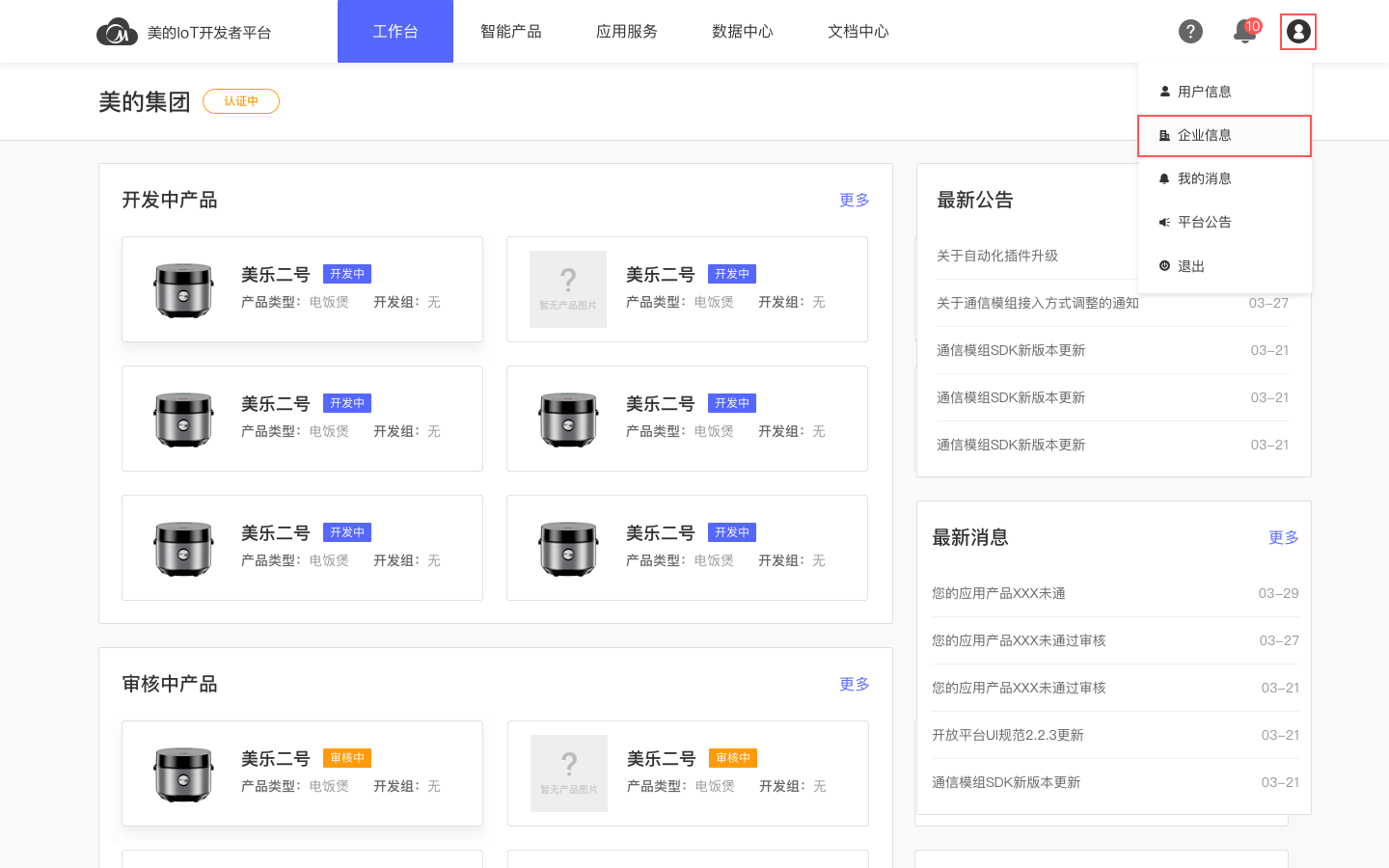Viewport: 1389px width, 868px height.
Task: Click 开发中 tag on first product card
Action: (347, 274)
